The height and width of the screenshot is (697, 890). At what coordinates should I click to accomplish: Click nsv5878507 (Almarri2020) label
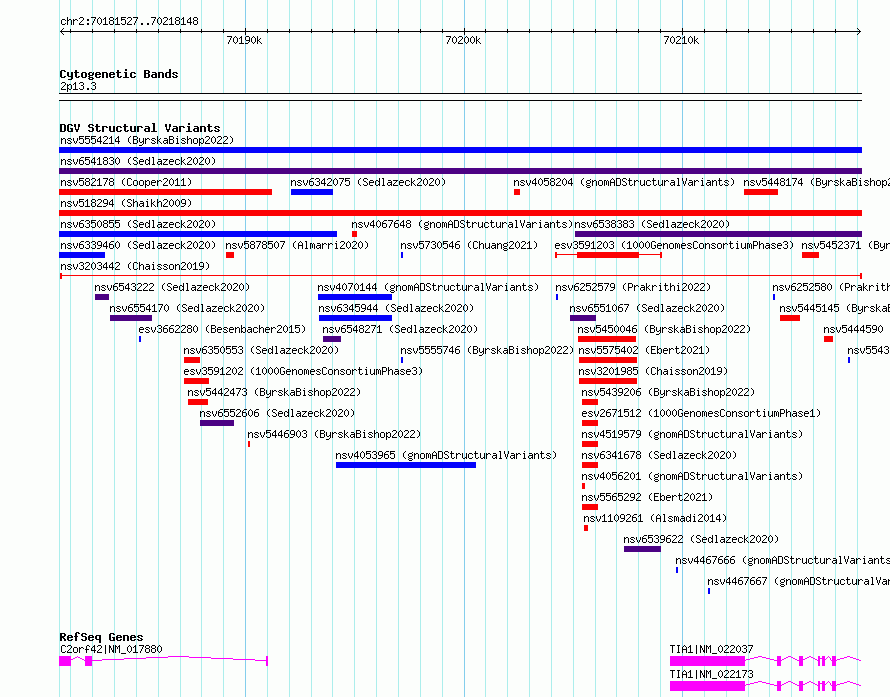coord(297,245)
